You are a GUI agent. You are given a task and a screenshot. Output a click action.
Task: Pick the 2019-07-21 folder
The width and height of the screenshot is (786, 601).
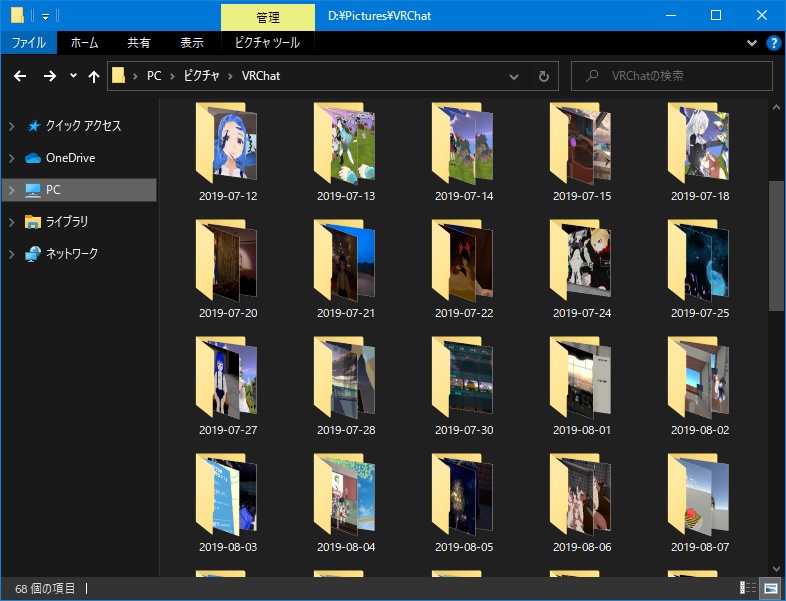(x=346, y=269)
